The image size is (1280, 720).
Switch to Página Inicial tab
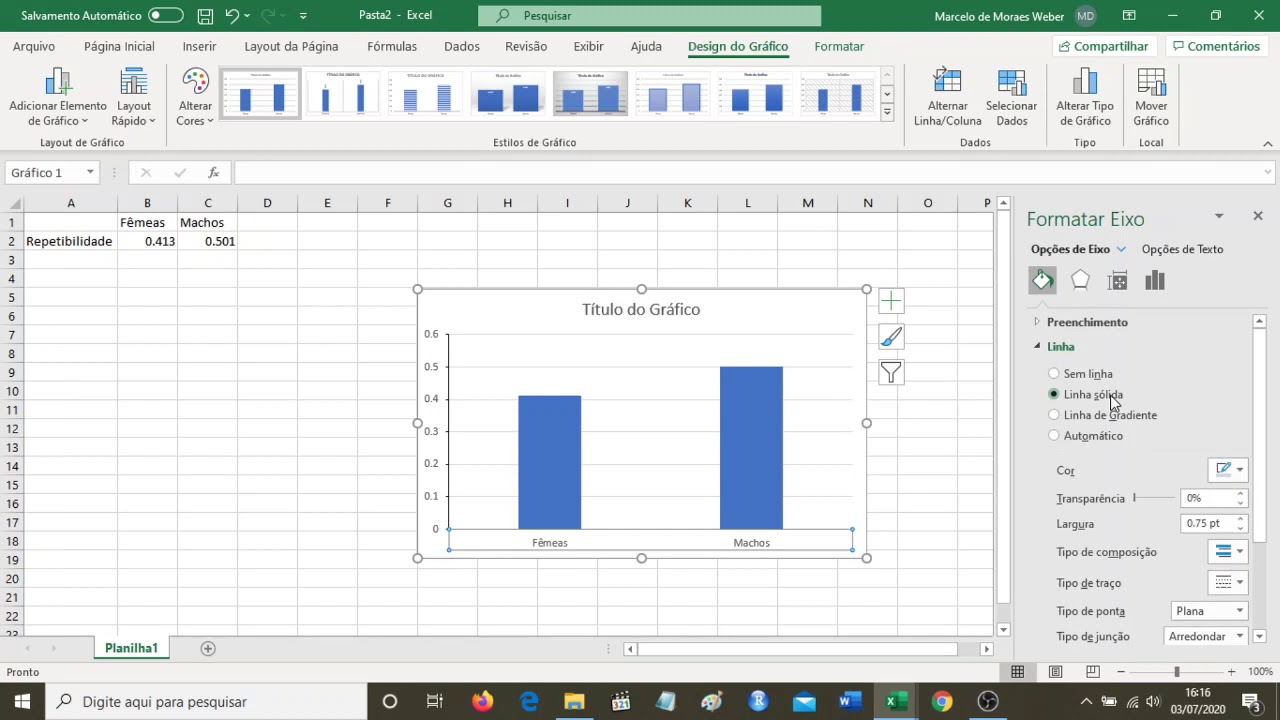119,46
